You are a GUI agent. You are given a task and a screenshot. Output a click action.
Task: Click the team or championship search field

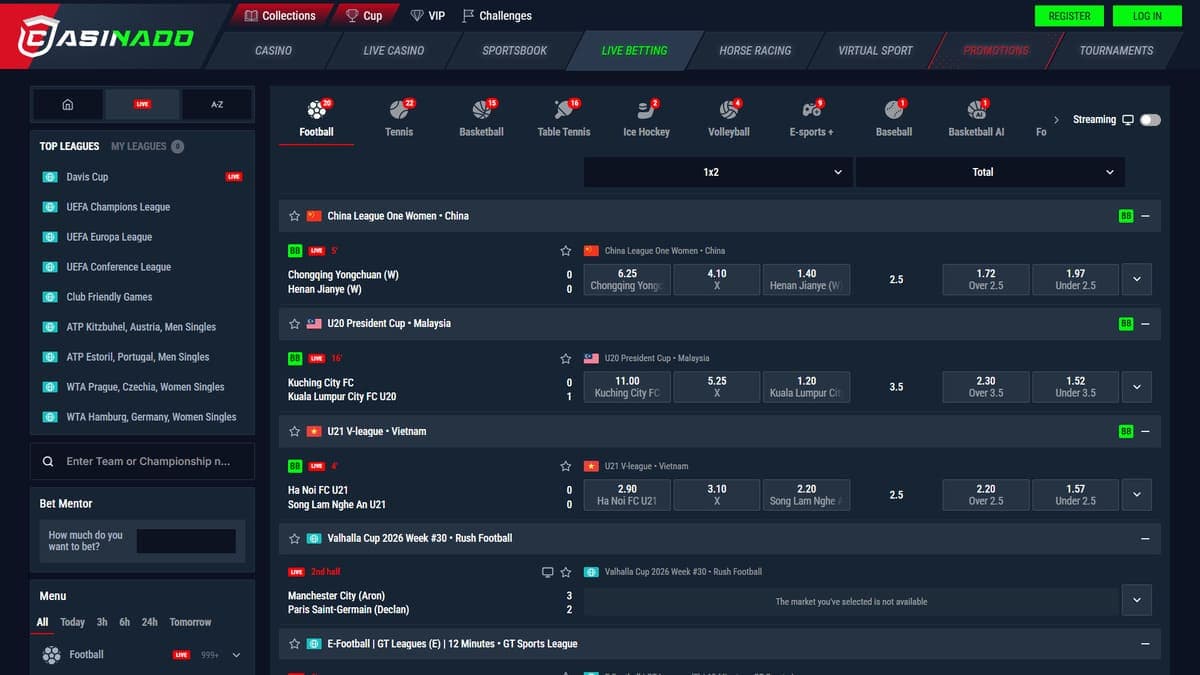click(142, 462)
